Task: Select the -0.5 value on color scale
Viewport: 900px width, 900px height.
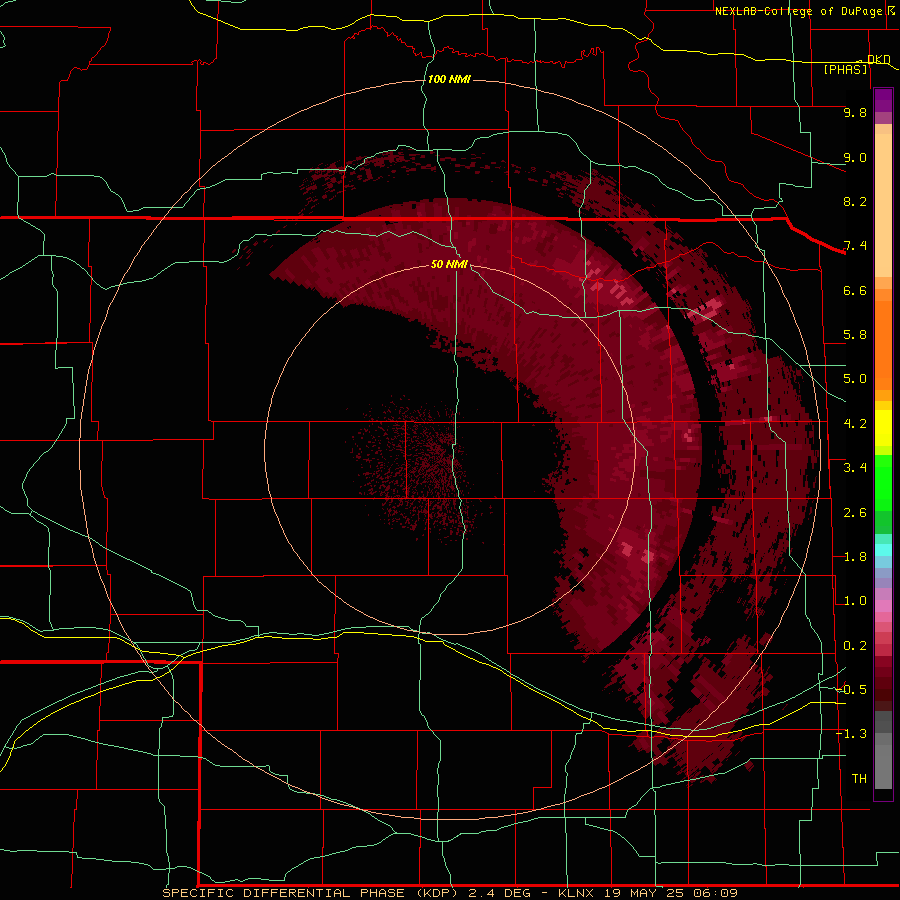Action: click(x=851, y=690)
